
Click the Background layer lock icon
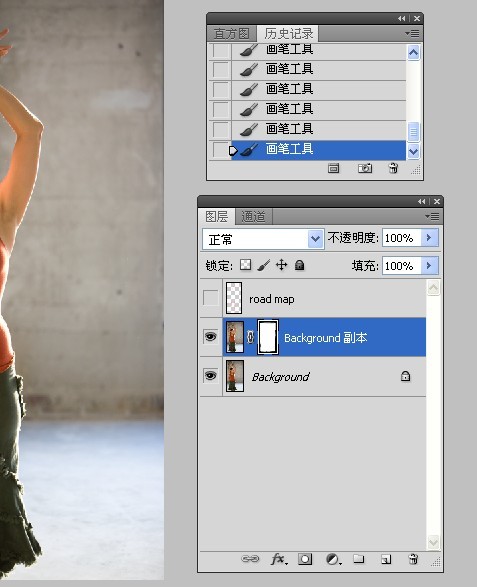click(405, 376)
